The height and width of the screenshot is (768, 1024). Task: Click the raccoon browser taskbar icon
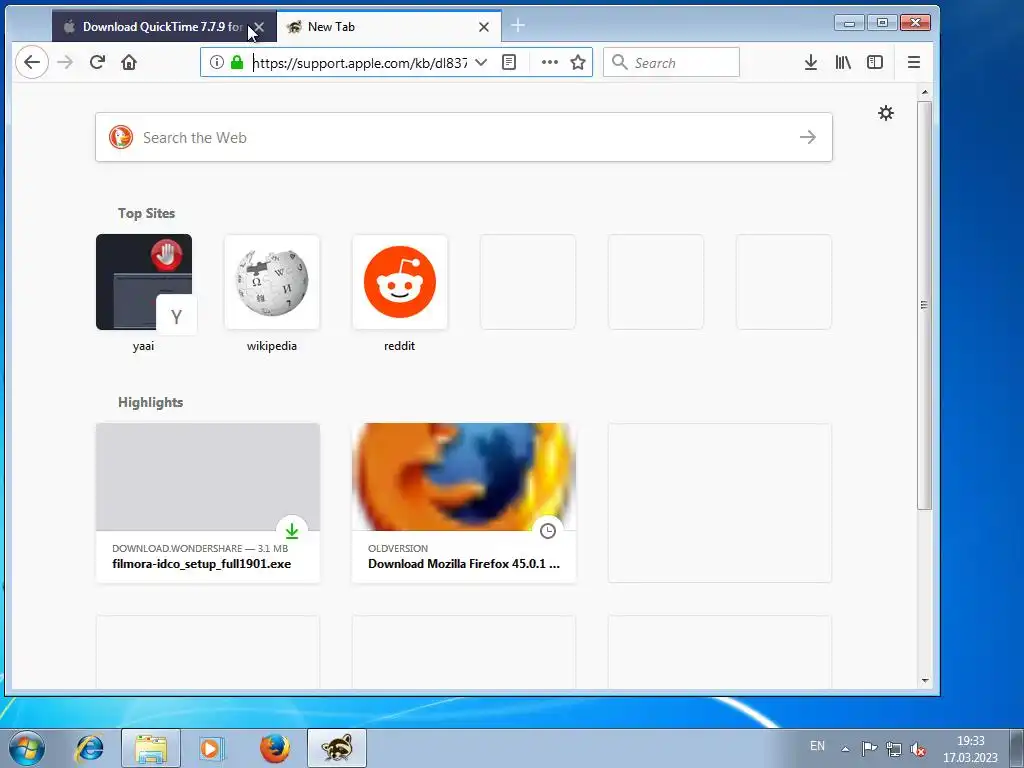[337, 748]
